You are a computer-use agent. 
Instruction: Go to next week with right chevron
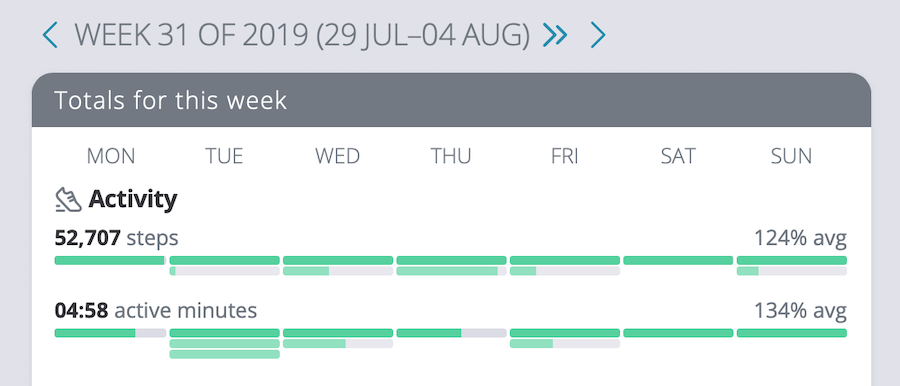[x=598, y=36]
